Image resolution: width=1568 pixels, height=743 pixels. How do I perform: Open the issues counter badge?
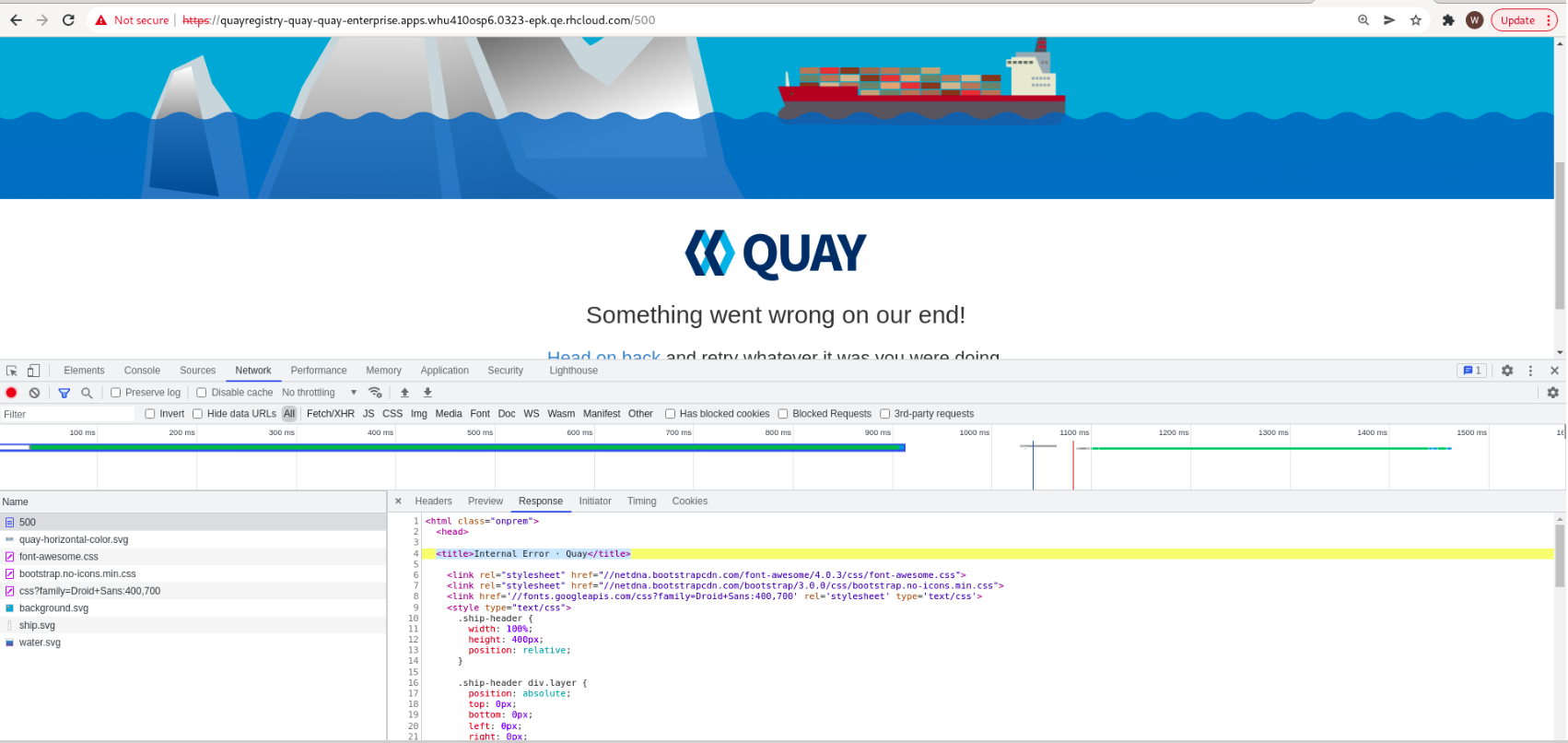[1472, 371]
